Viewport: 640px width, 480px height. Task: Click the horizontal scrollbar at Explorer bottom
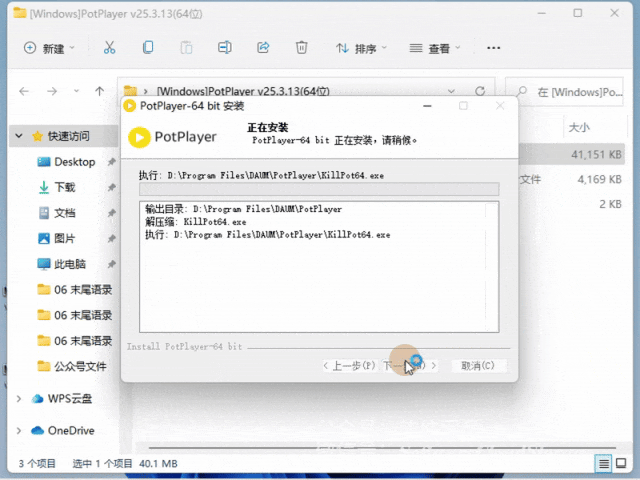[x=382, y=448]
